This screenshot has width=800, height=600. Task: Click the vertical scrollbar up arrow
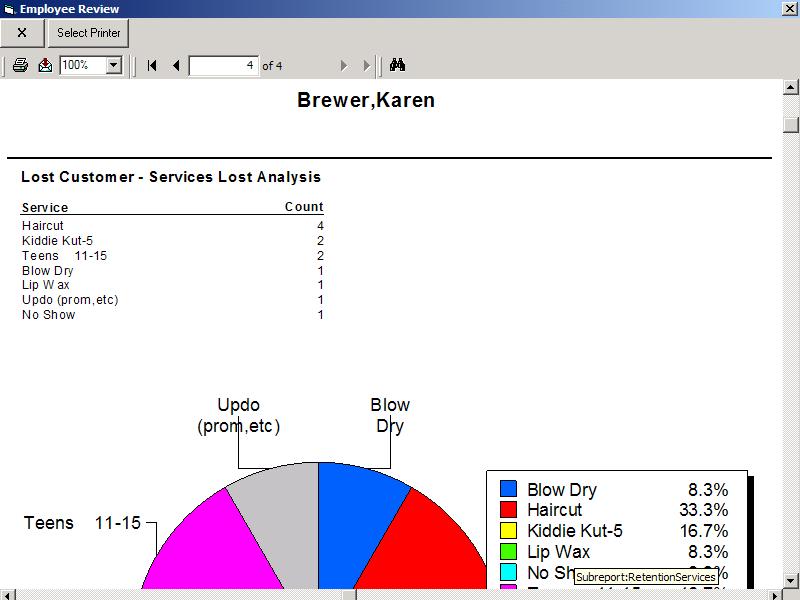click(791, 87)
